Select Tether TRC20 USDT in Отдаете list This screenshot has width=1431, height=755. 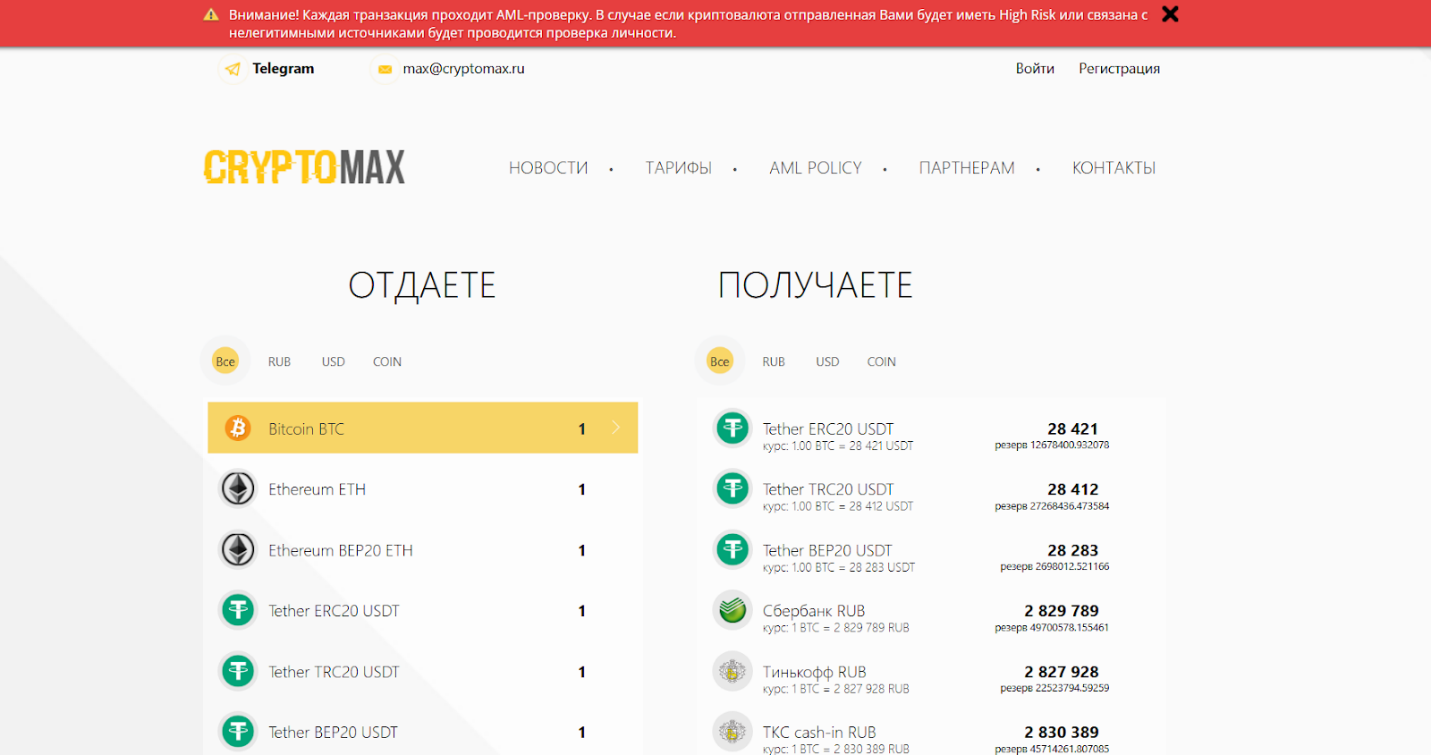click(x=422, y=671)
